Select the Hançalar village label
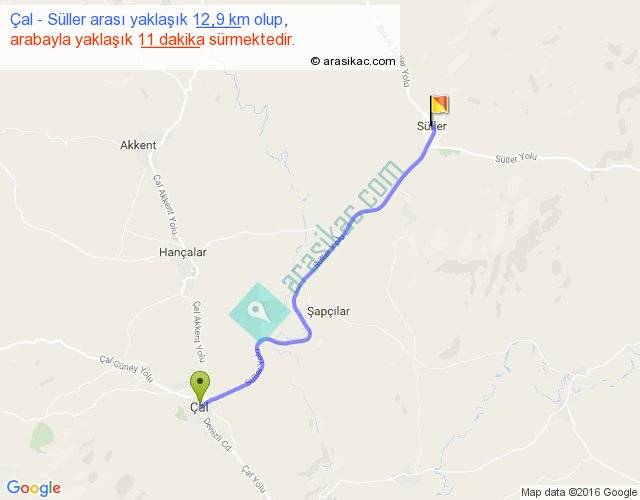The image size is (640, 500). pos(182,252)
